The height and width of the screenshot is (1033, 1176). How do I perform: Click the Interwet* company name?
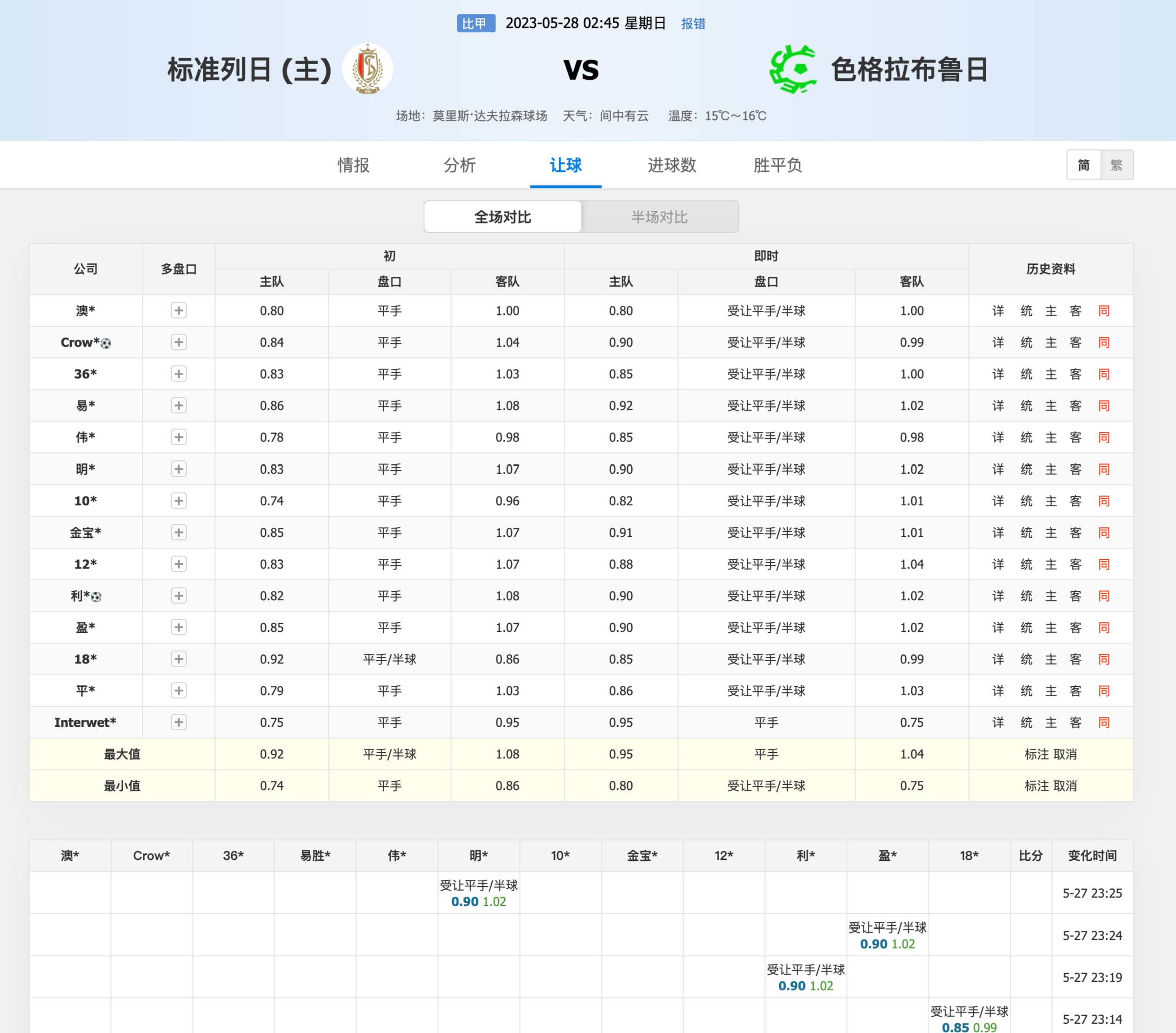[x=85, y=722]
